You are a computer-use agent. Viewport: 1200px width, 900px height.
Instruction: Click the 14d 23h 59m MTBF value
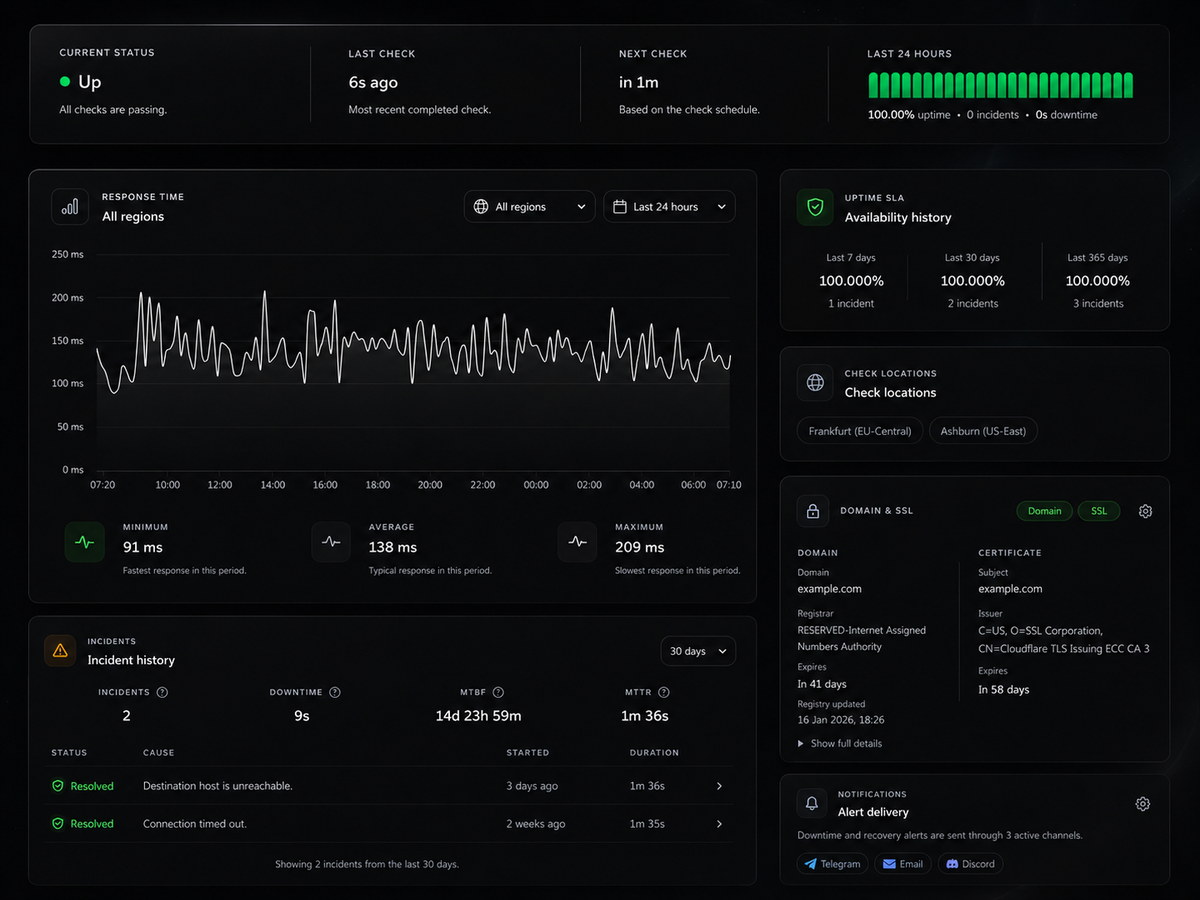pos(478,716)
